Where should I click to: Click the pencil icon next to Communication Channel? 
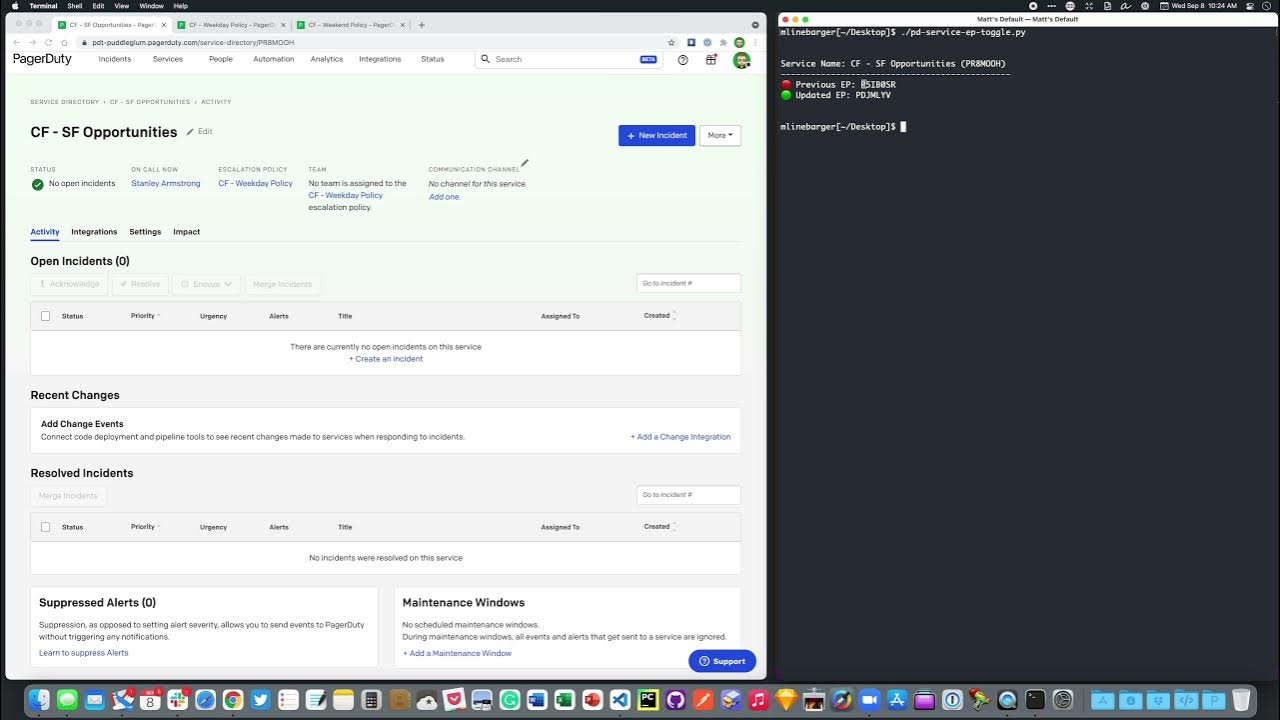point(524,163)
